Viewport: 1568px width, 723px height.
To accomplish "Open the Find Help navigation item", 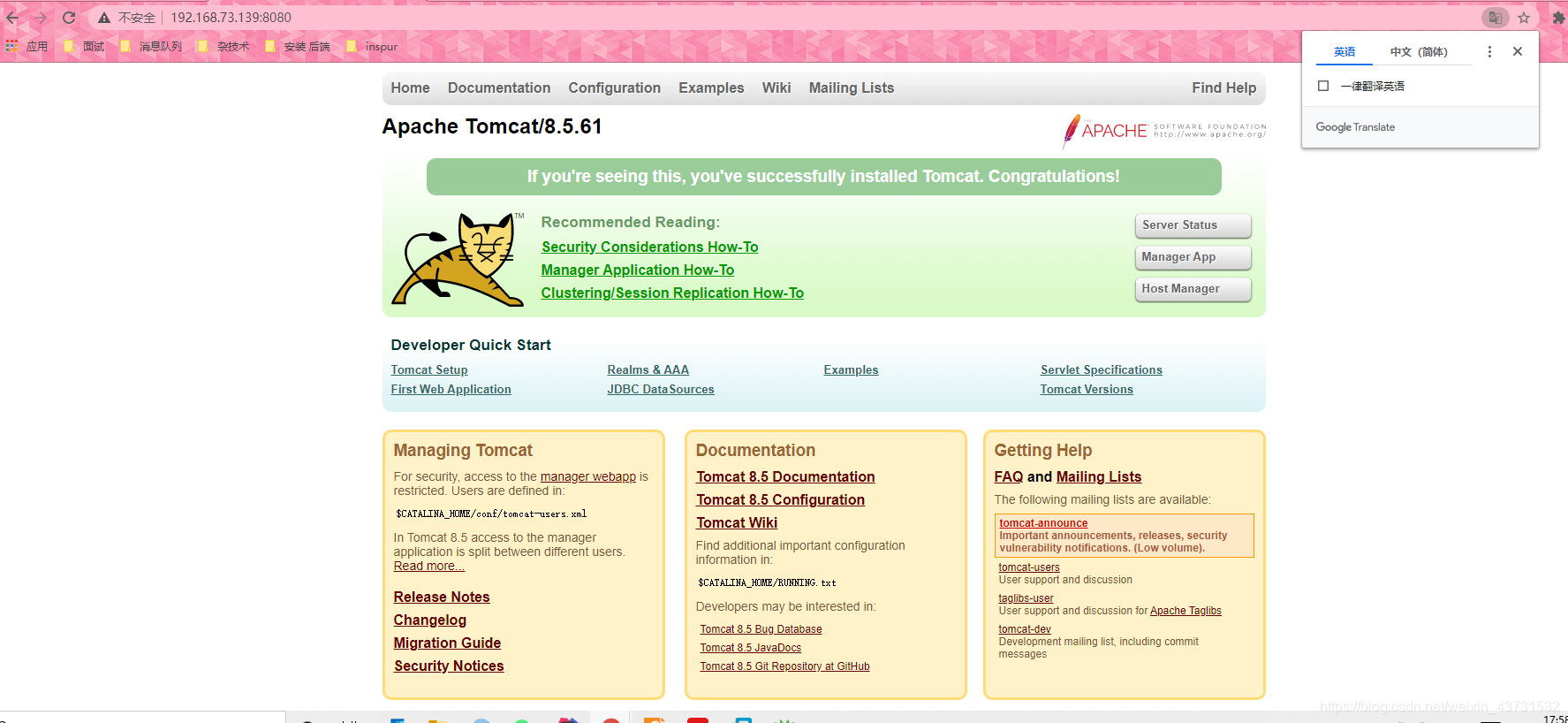I will (1223, 88).
